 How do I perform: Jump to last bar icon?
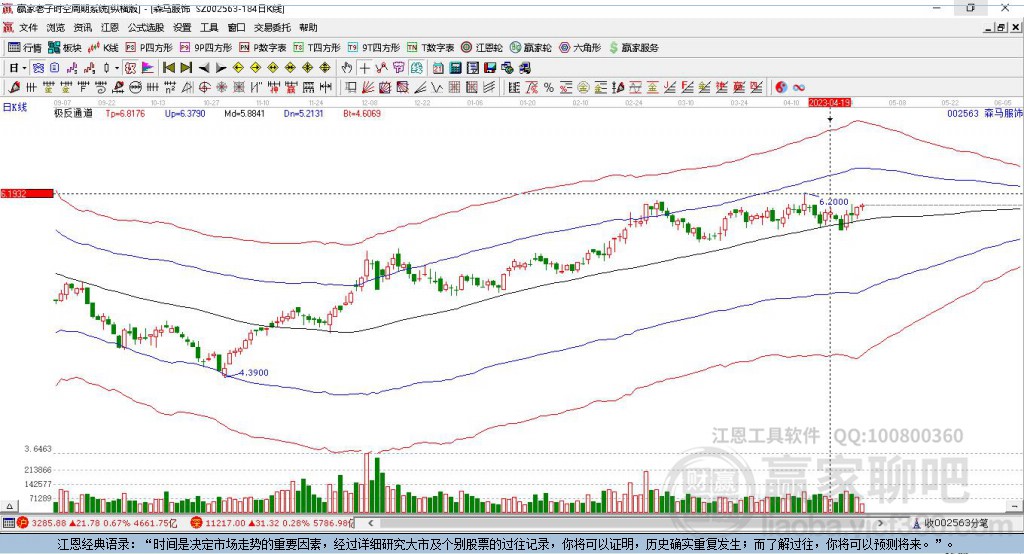click(186, 68)
